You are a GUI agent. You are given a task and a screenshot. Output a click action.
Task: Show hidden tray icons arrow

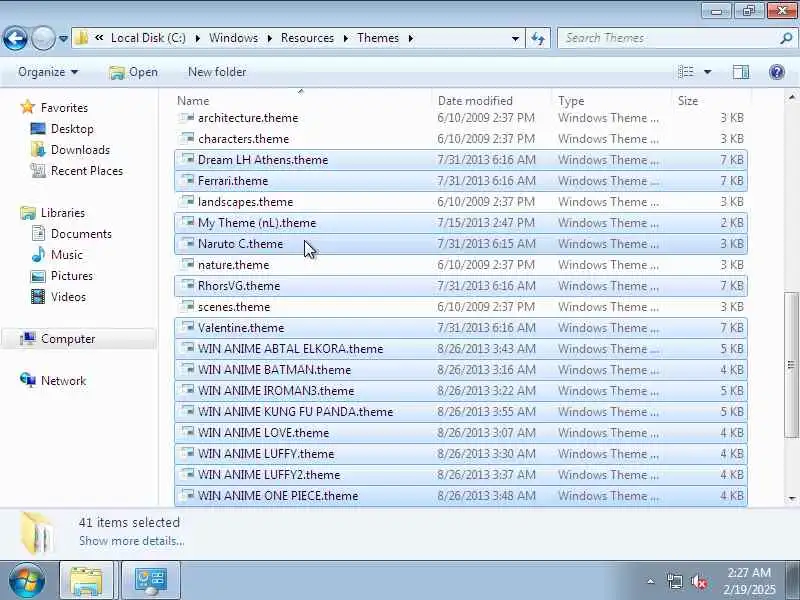pos(651,581)
